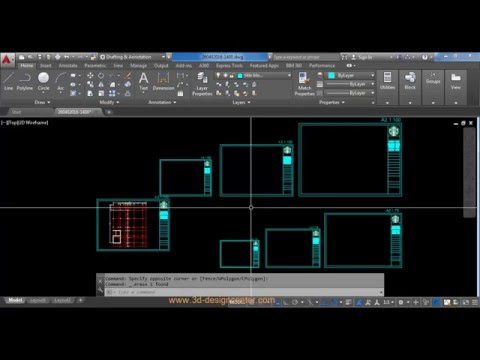This screenshot has height=360, width=480.
Task: Click the new drawing tab plus button
Action: coord(109,112)
